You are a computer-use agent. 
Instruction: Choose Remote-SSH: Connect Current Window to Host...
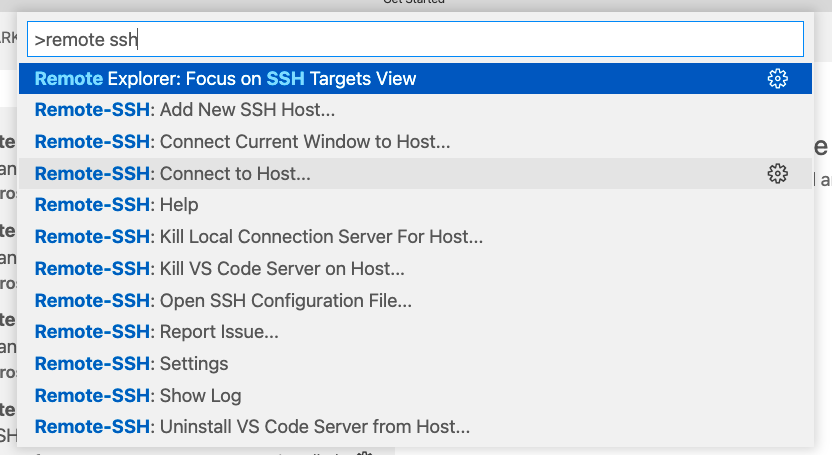pyautogui.click(x=415, y=142)
